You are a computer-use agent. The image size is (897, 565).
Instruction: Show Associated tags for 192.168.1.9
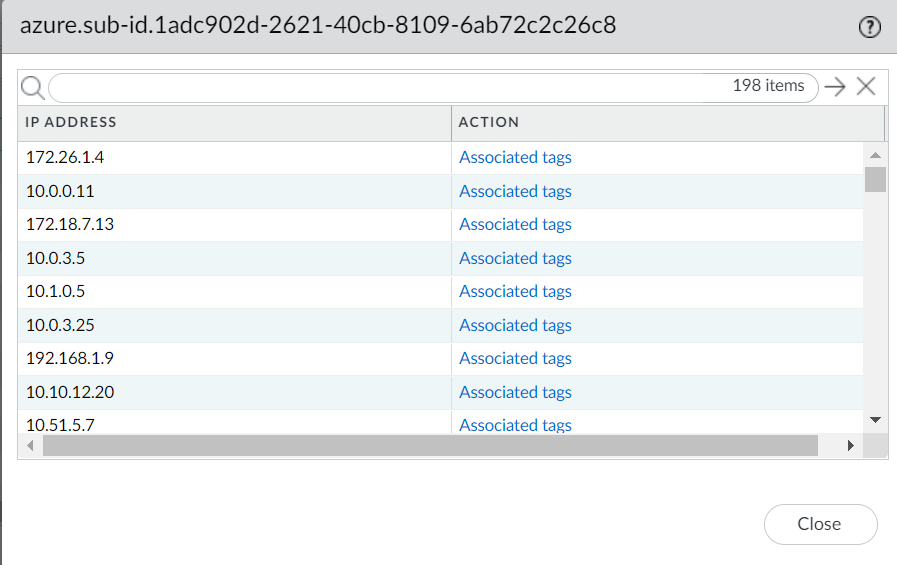(x=515, y=358)
